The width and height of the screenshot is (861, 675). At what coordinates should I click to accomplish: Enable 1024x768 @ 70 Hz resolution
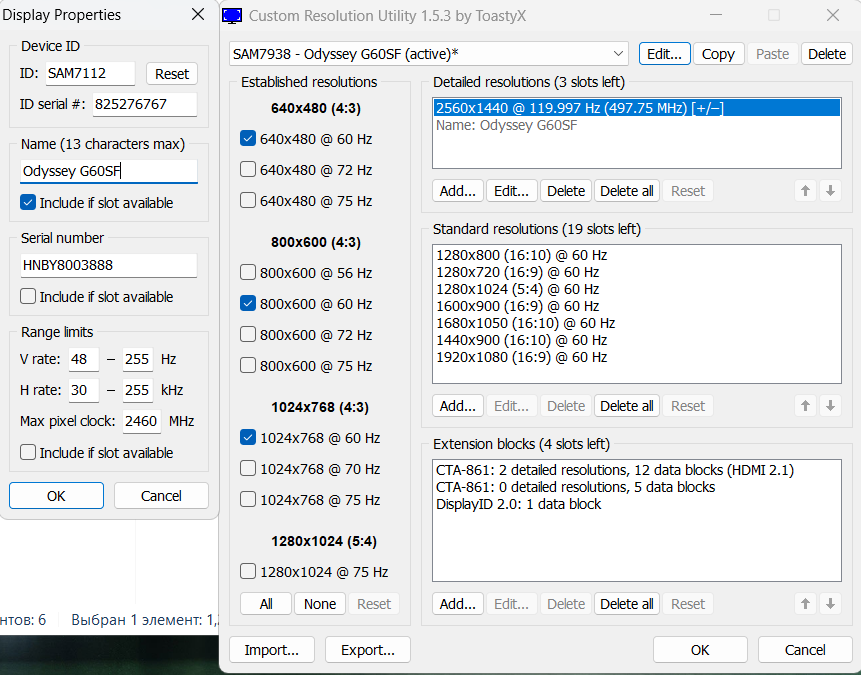(x=248, y=468)
